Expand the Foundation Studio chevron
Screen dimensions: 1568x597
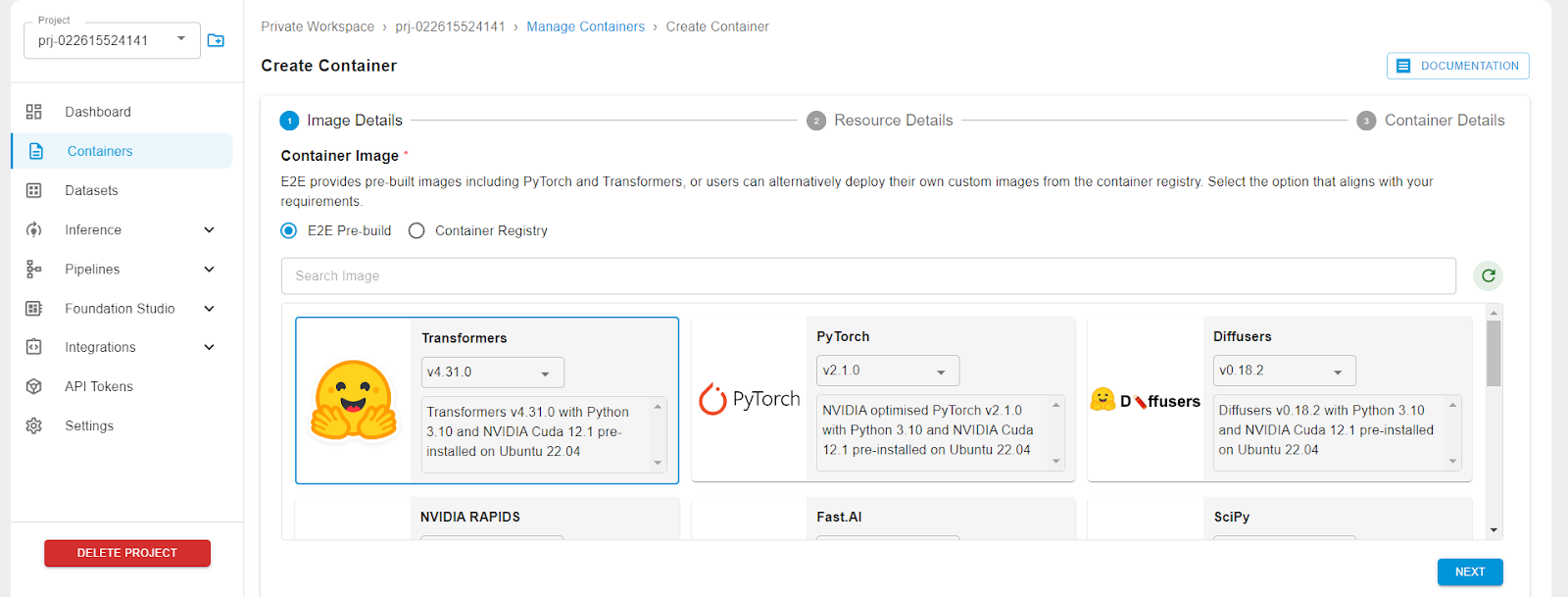(209, 308)
